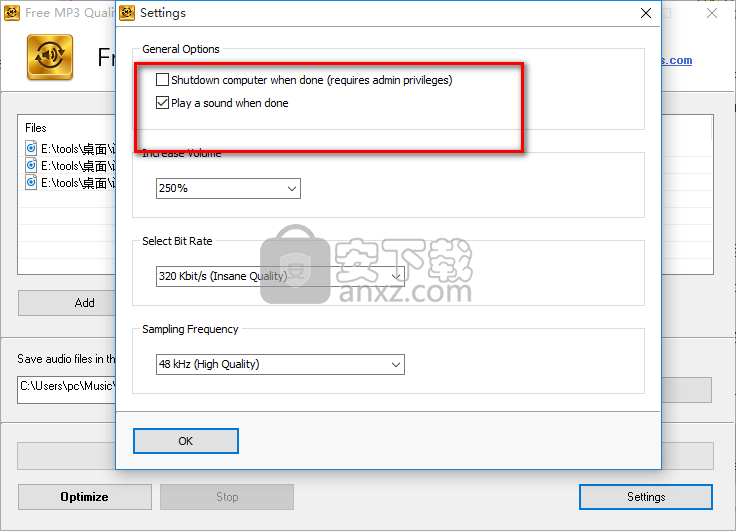Click the 48 kHz (High Quality) text

coord(209,364)
